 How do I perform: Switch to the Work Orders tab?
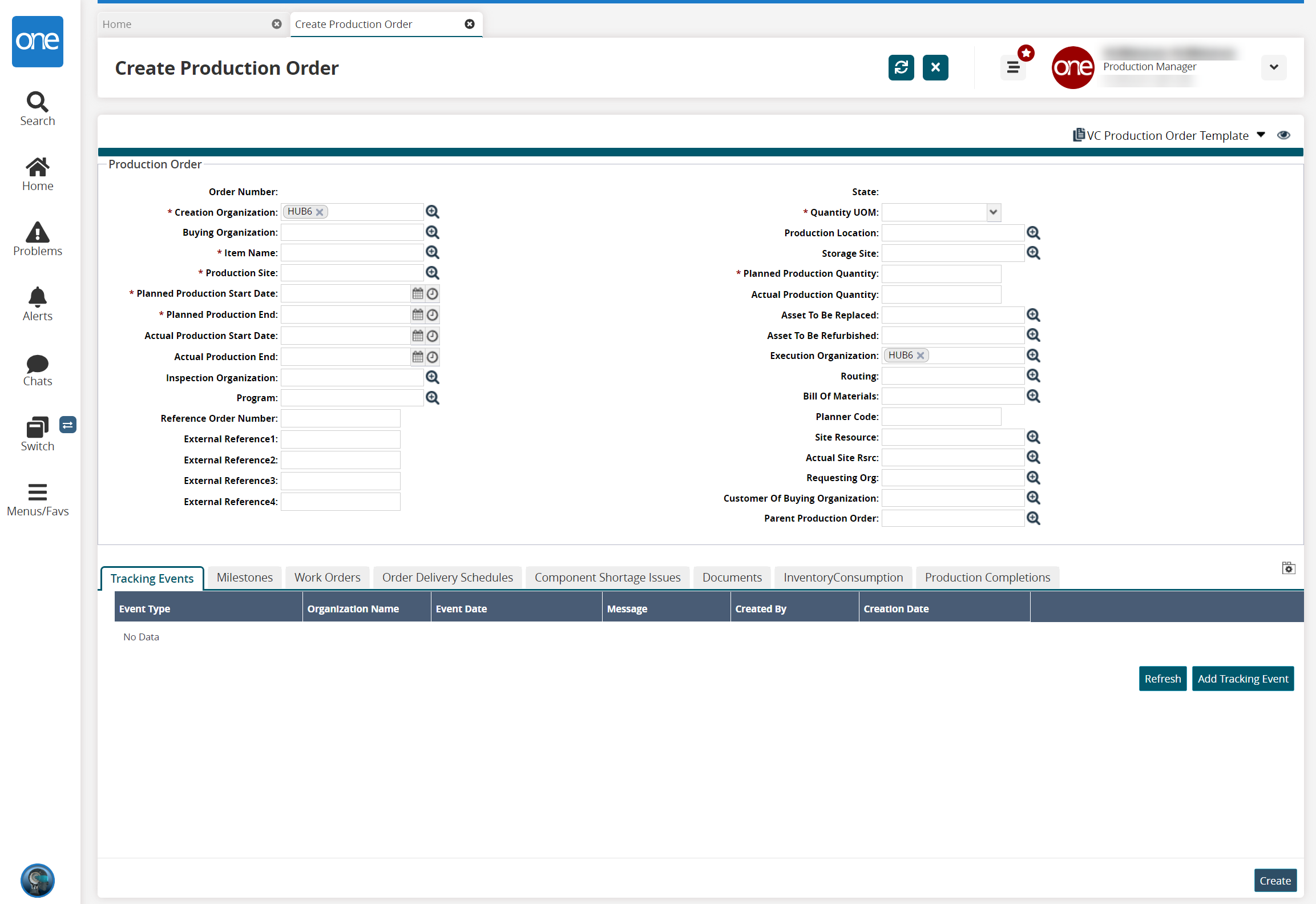(x=327, y=578)
